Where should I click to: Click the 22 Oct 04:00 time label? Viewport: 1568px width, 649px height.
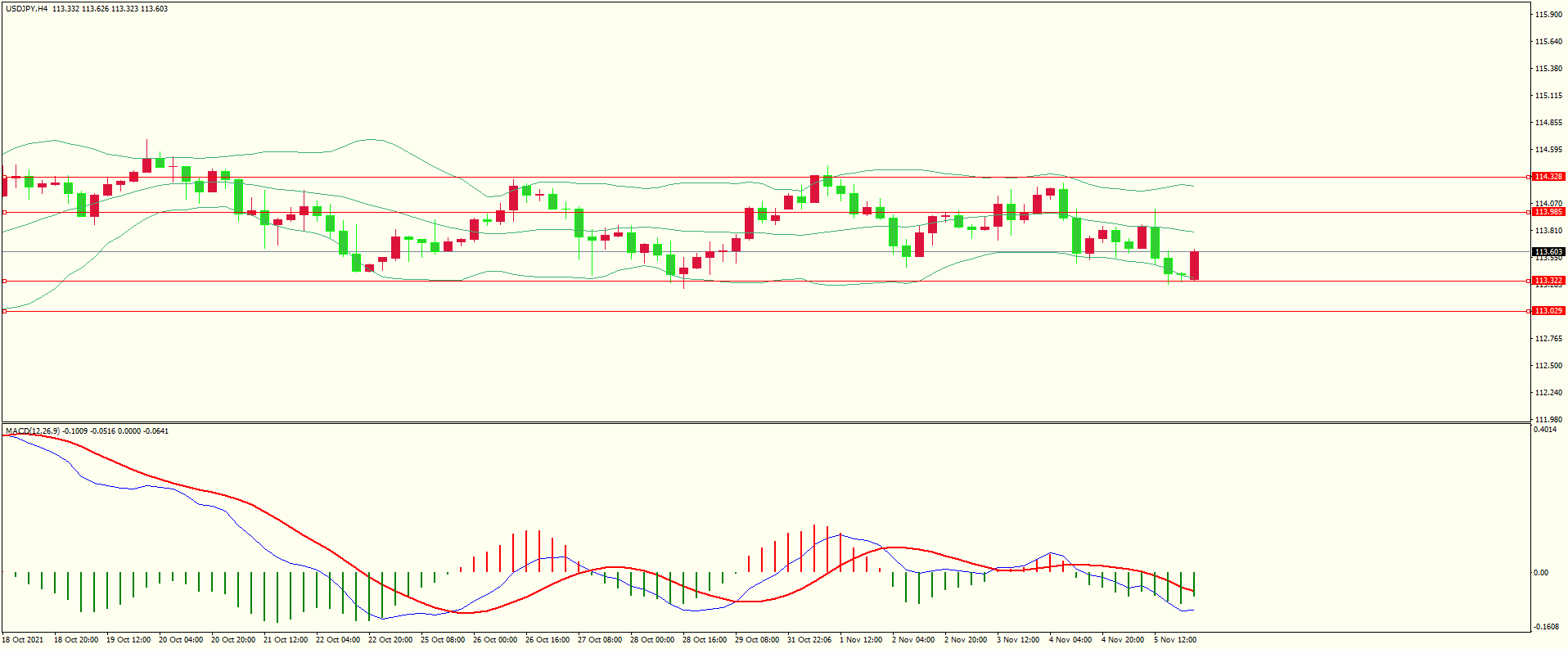[x=338, y=640]
